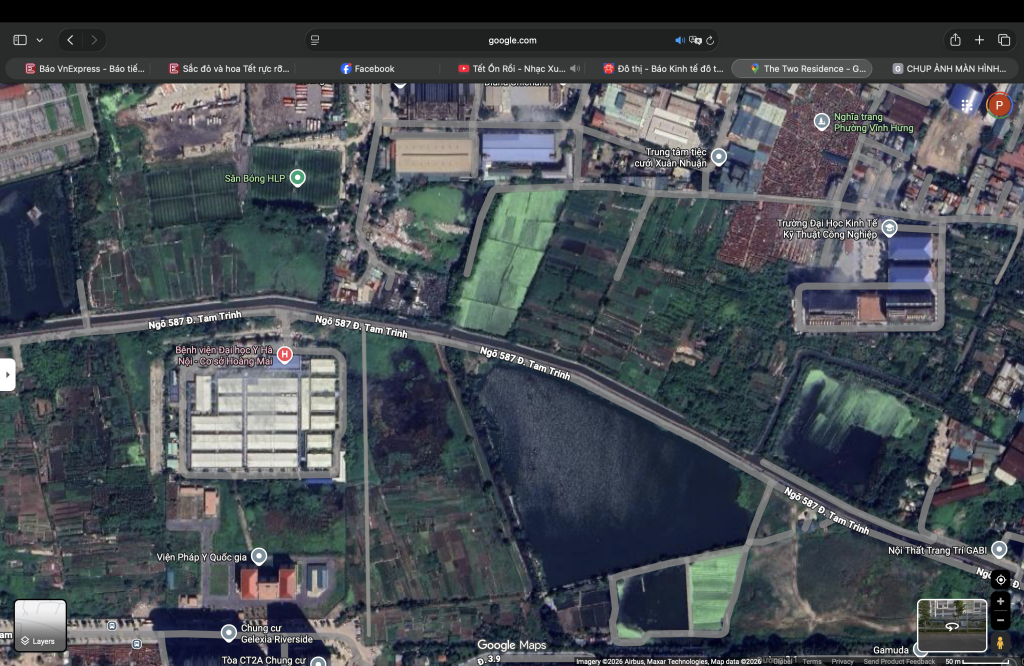Click the Gamuda place label
1024x666 pixels.
891,650
